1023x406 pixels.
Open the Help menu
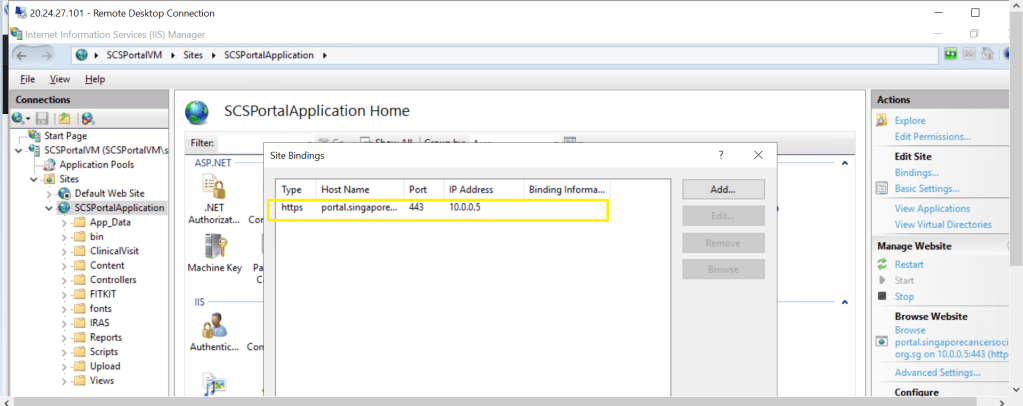coord(95,78)
